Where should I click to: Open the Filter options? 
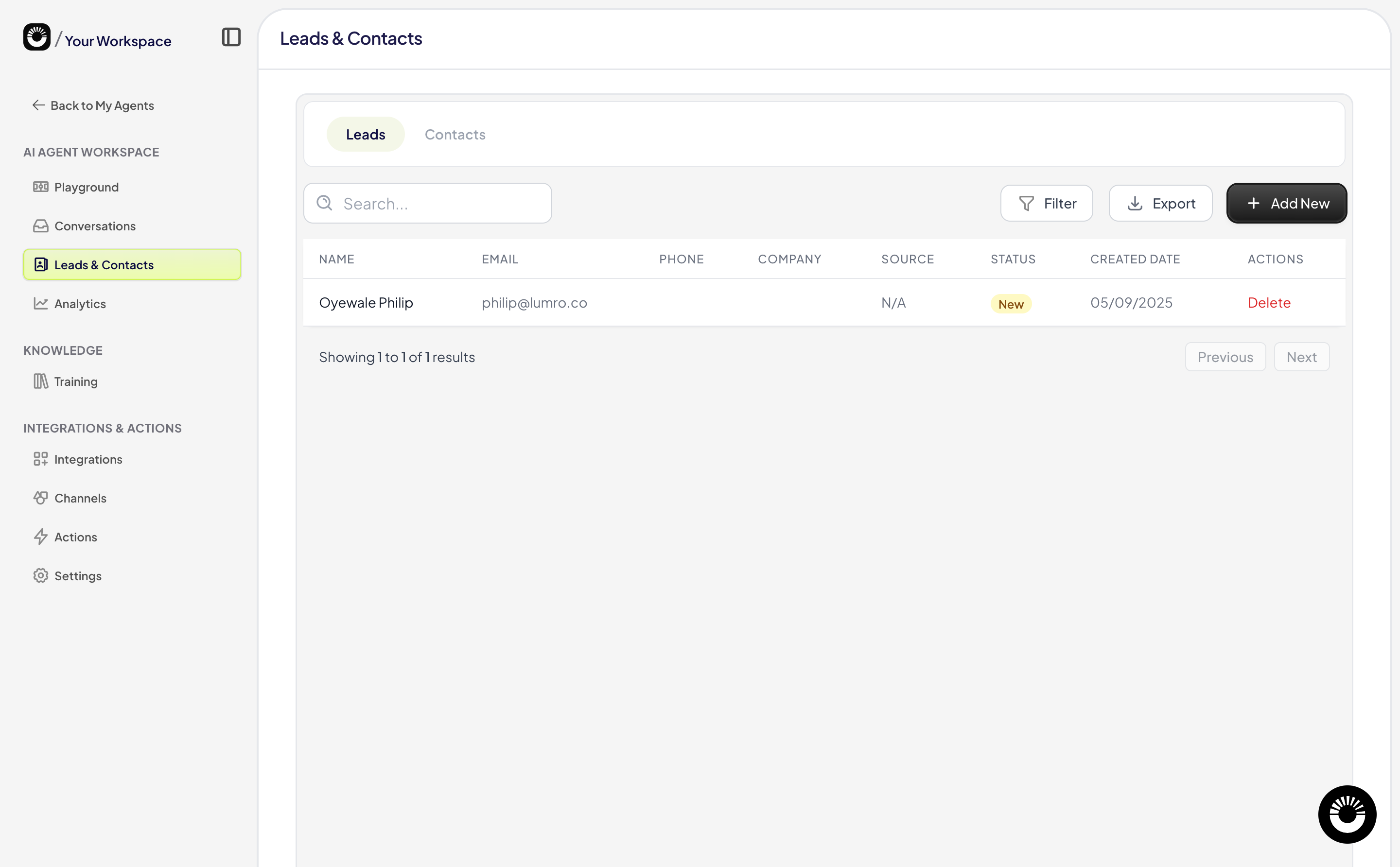tap(1047, 204)
